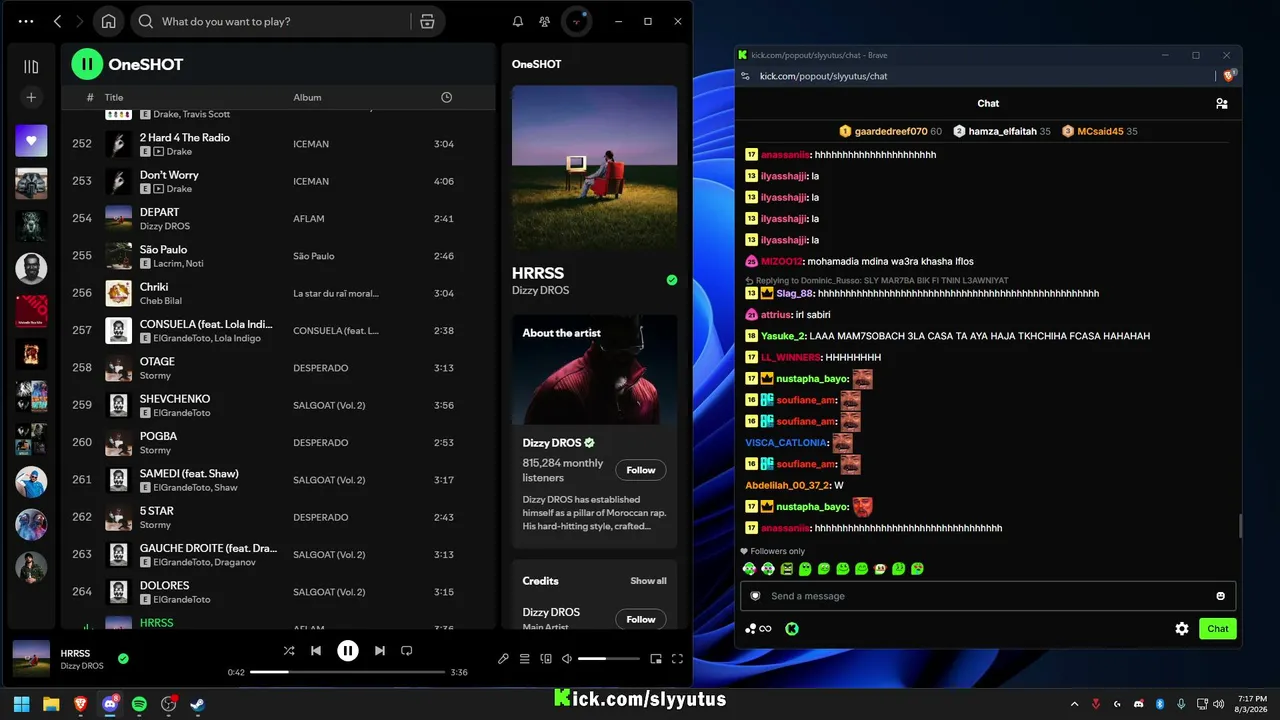Select the track DEPART
The height and width of the screenshot is (720, 1280).
[278, 219]
